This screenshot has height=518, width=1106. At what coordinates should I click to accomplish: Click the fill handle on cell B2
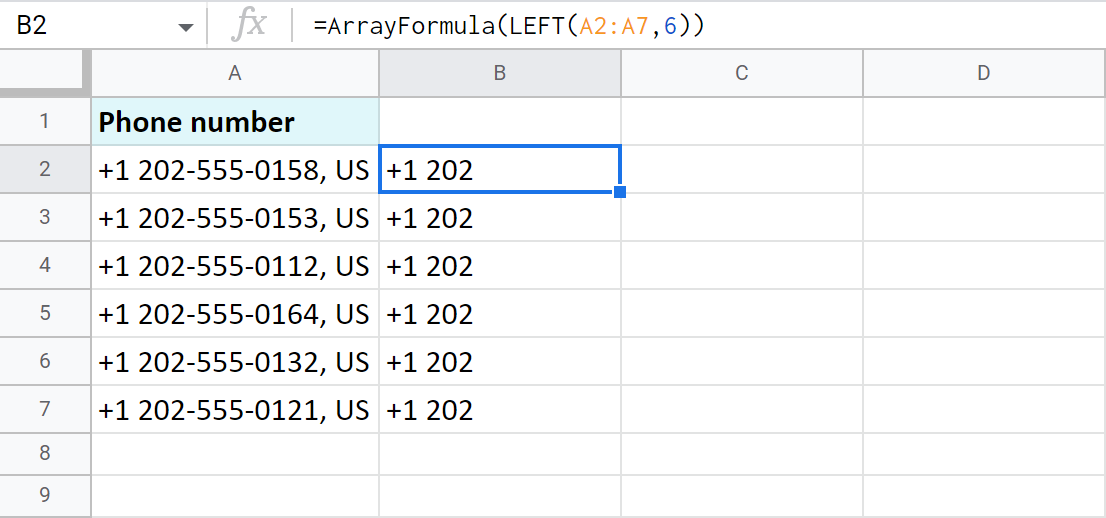620,192
